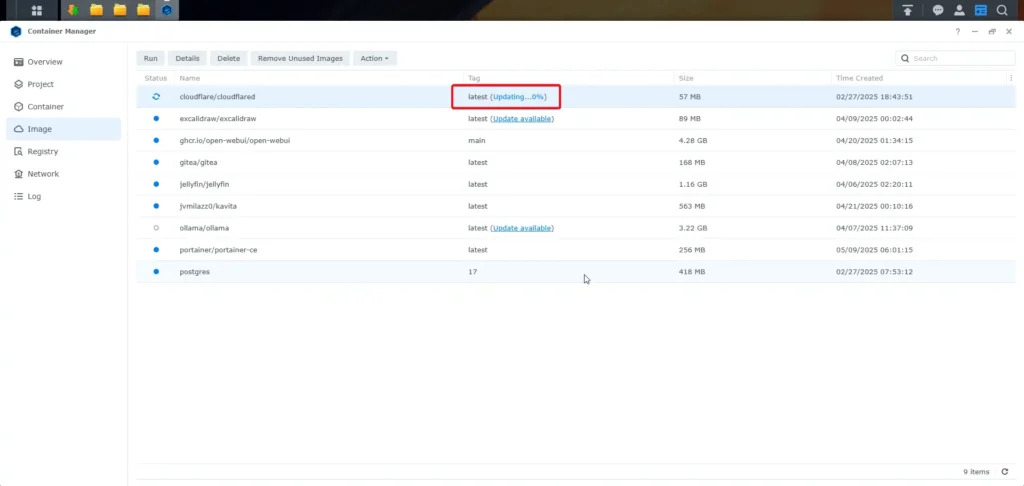The image size is (1024, 486).
Task: Click the Updating...0% progress text for cloudflared
Action: (x=519, y=97)
